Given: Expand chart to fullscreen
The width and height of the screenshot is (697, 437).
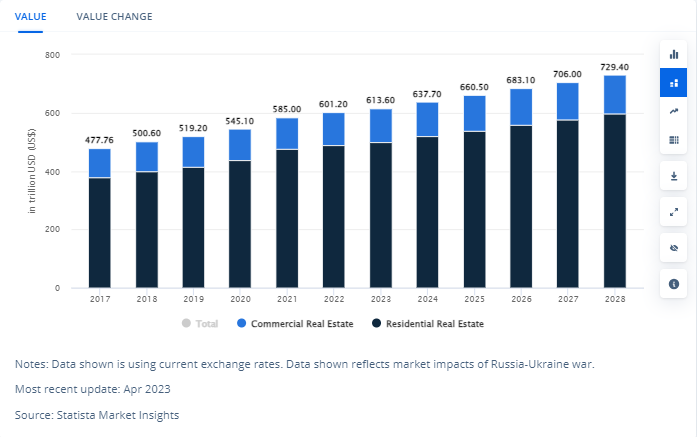Looking at the screenshot, I should [673, 212].
